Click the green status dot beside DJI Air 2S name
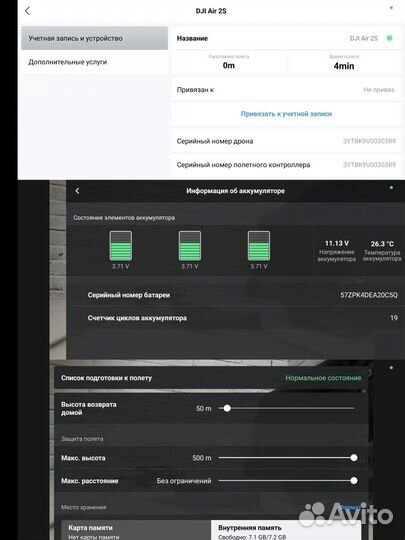This screenshot has width=405, height=540. [x=390, y=38]
